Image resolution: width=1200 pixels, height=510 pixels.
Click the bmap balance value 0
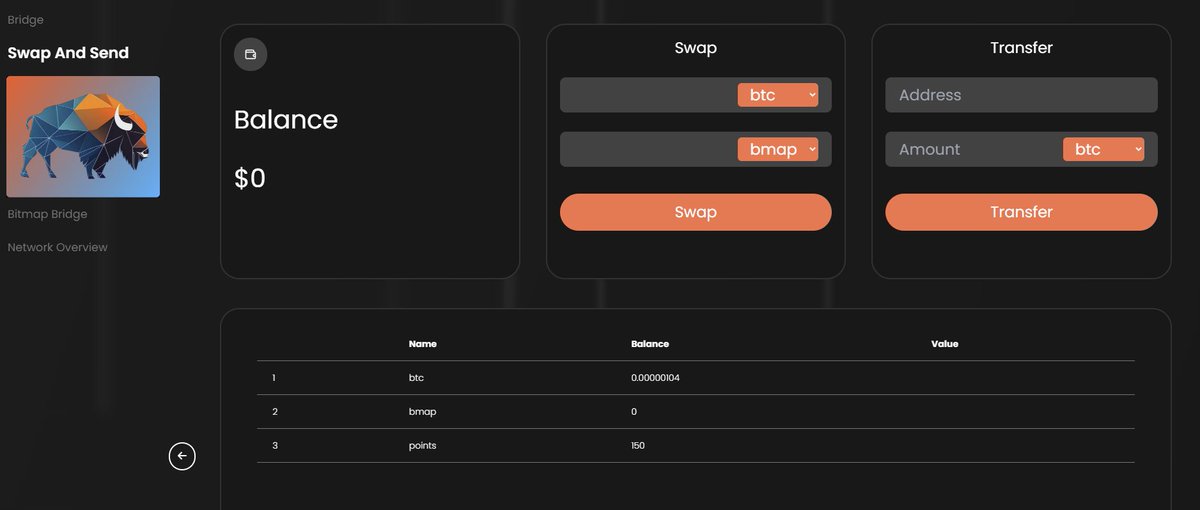pyautogui.click(x=634, y=412)
